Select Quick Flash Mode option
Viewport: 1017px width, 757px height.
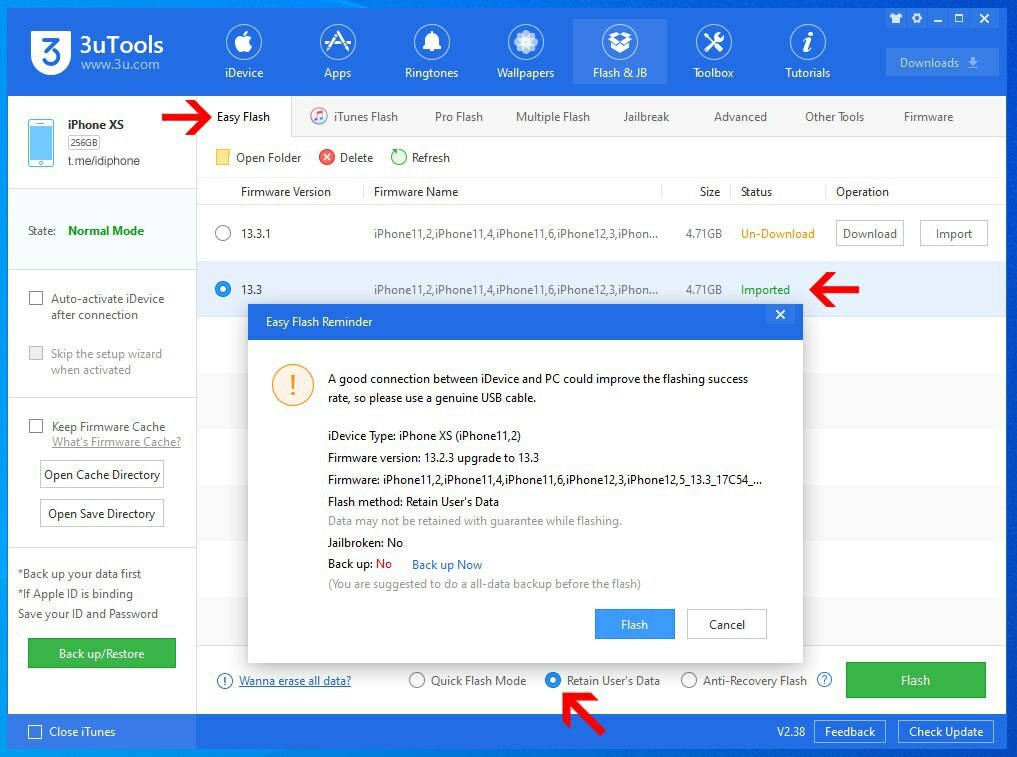point(417,680)
